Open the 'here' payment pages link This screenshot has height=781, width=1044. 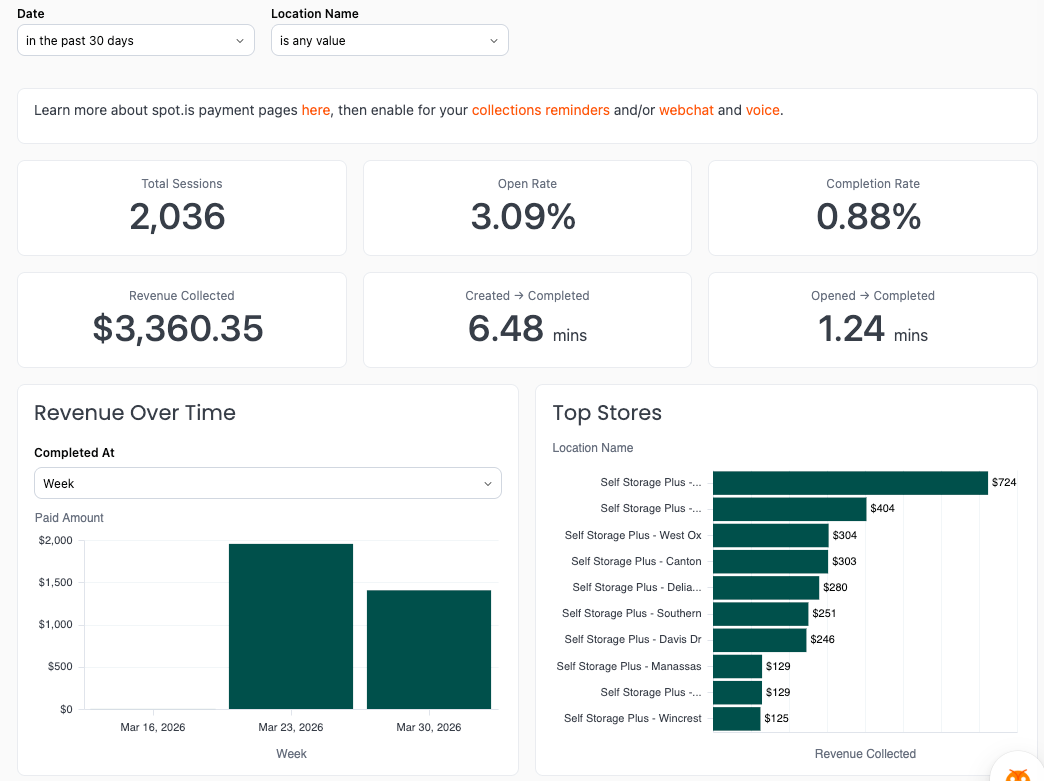[x=316, y=110]
